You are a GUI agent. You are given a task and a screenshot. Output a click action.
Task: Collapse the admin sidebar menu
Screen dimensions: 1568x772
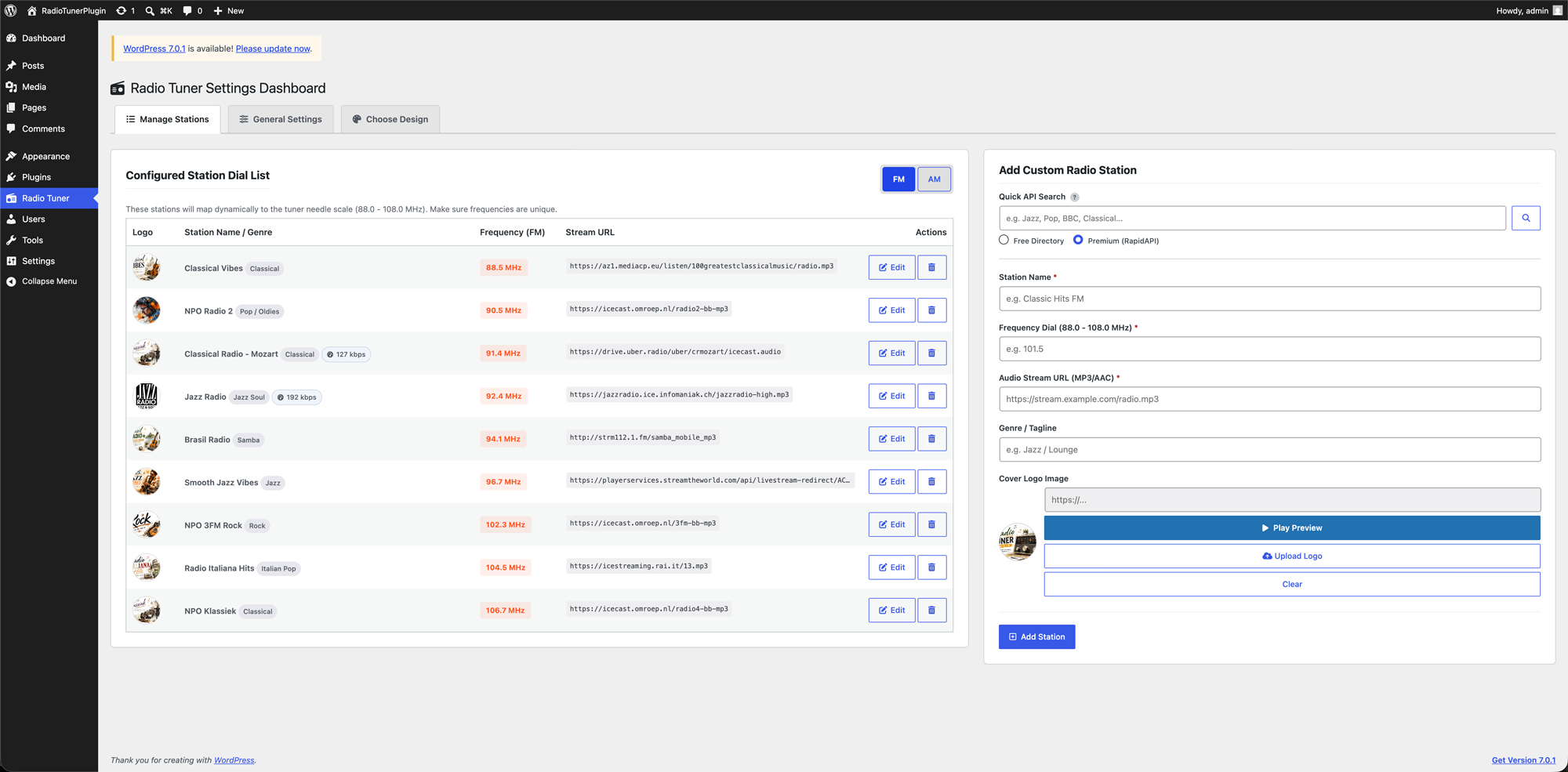pyautogui.click(x=49, y=281)
